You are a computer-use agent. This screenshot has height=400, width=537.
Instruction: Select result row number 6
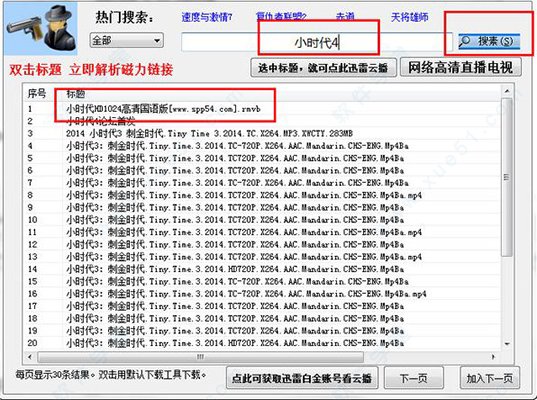(263, 170)
